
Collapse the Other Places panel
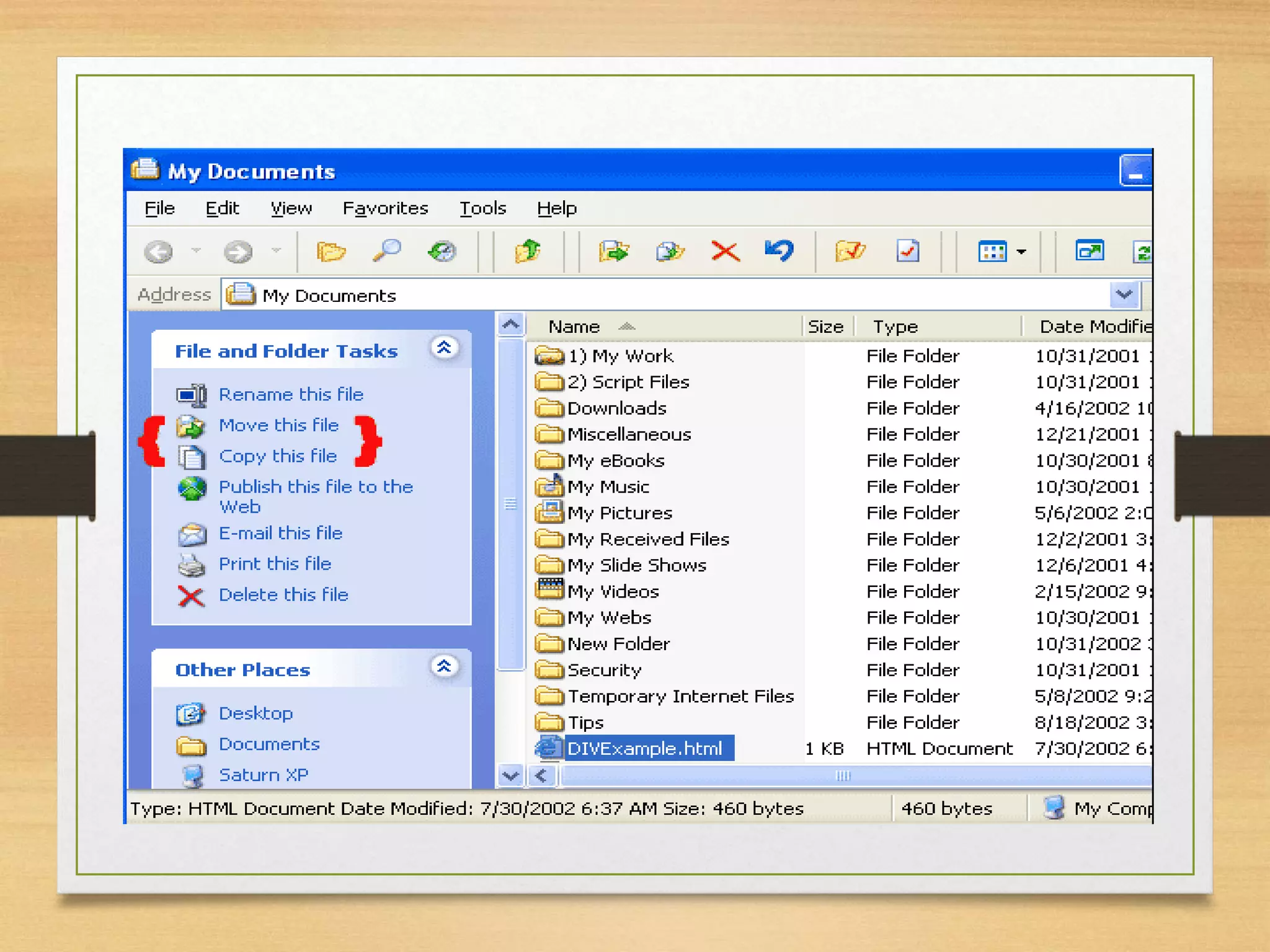[x=444, y=667]
